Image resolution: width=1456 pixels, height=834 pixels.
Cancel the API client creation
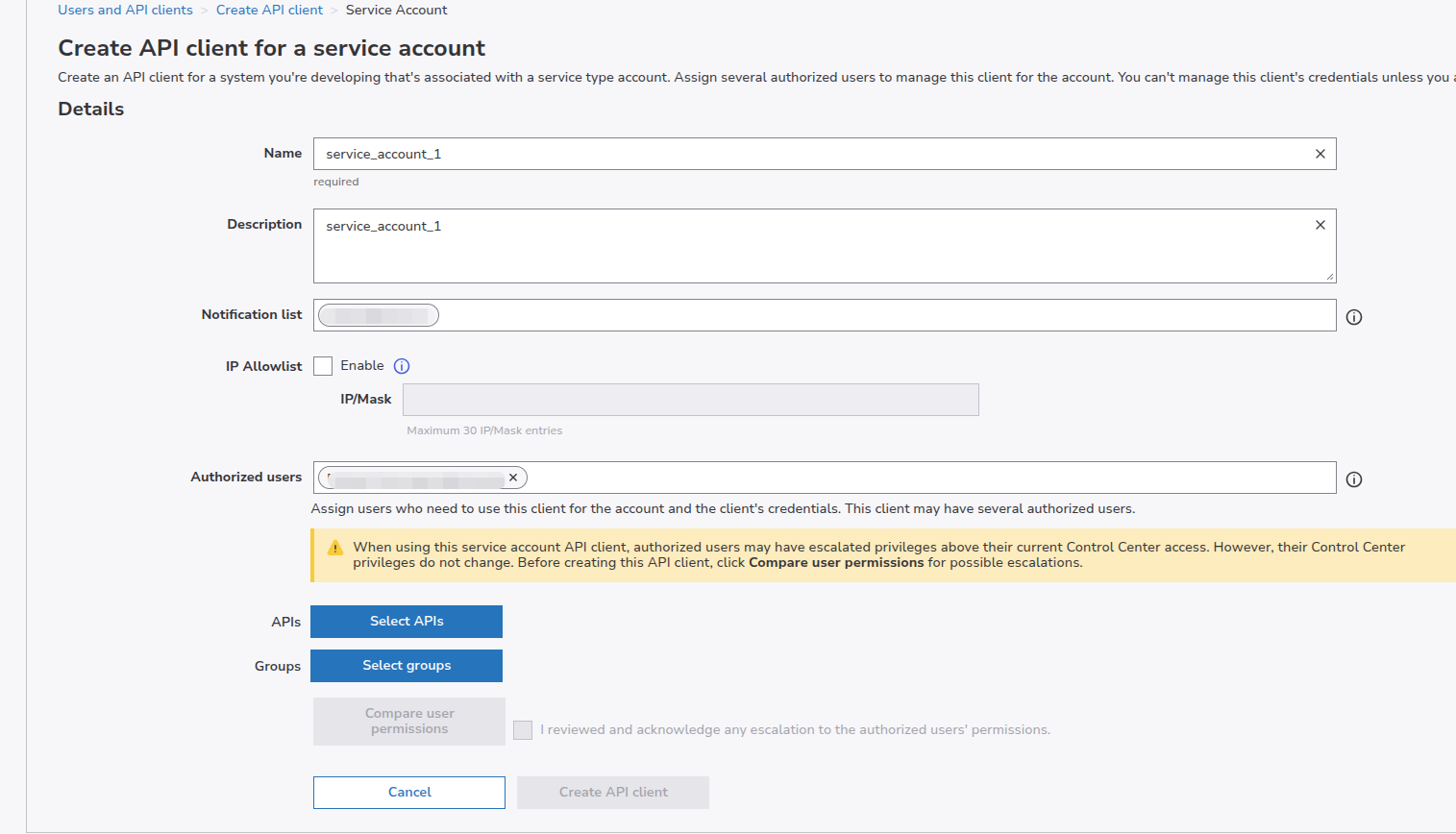point(409,793)
